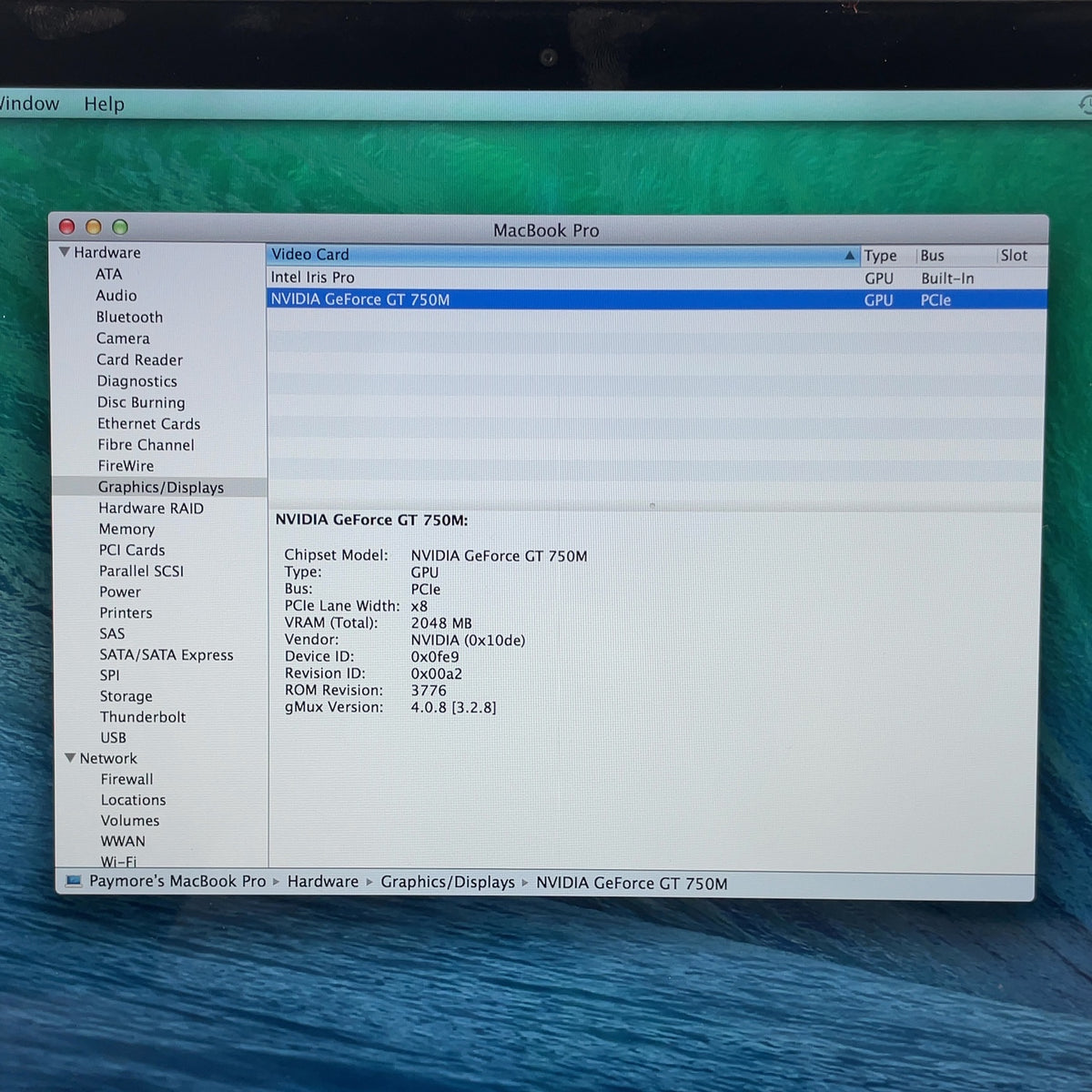Screen dimensions: 1092x1092
Task: Select ATA in the sidebar
Action: coord(108,274)
